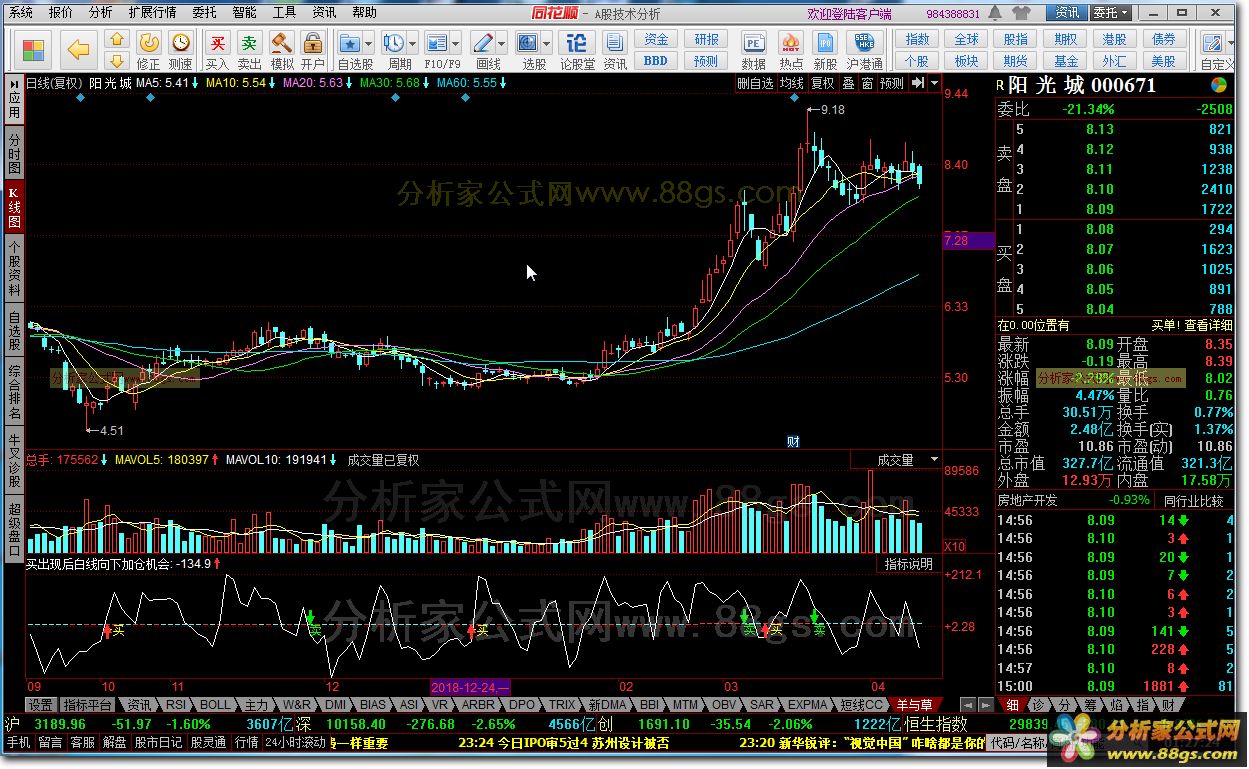Click the 港股 market button

(1114, 40)
